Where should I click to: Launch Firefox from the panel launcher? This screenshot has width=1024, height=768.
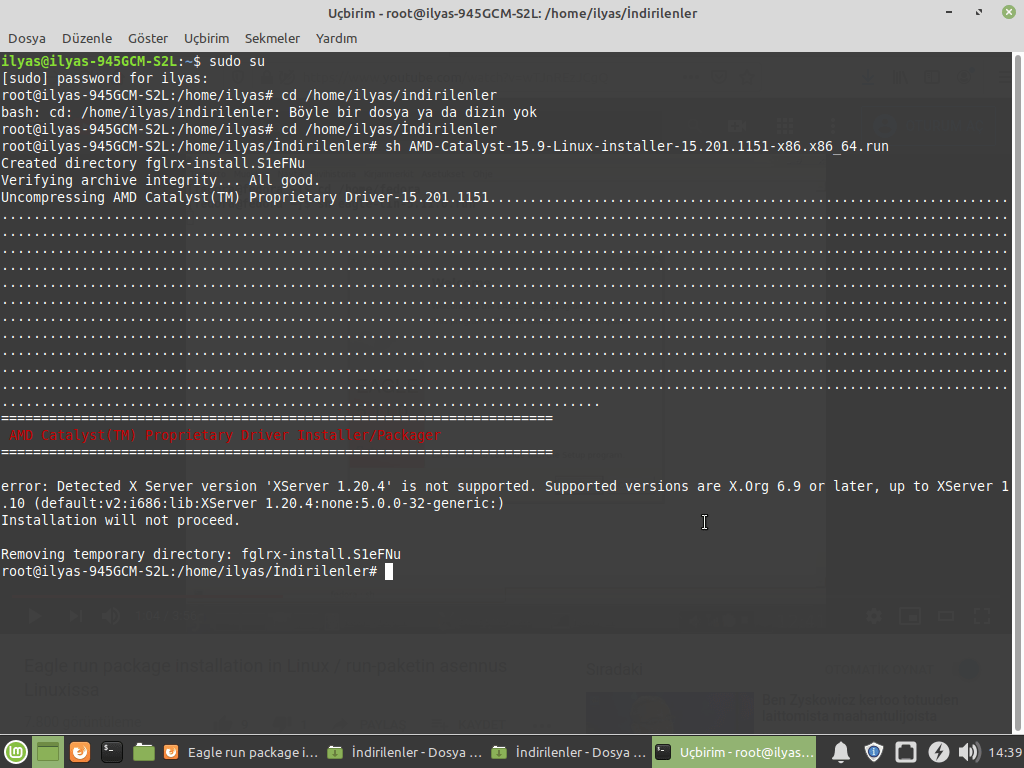(80, 752)
